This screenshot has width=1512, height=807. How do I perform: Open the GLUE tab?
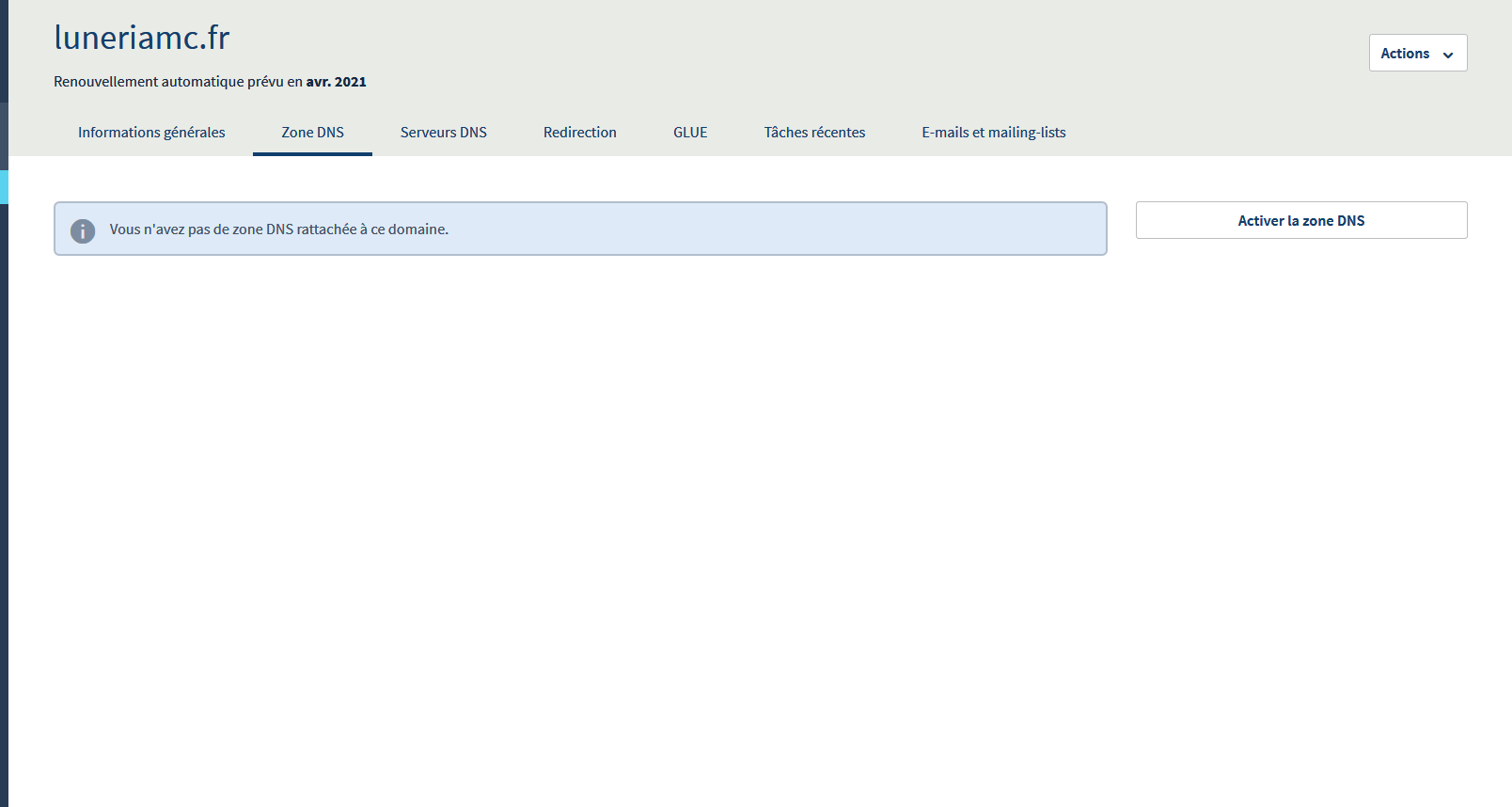tap(690, 133)
